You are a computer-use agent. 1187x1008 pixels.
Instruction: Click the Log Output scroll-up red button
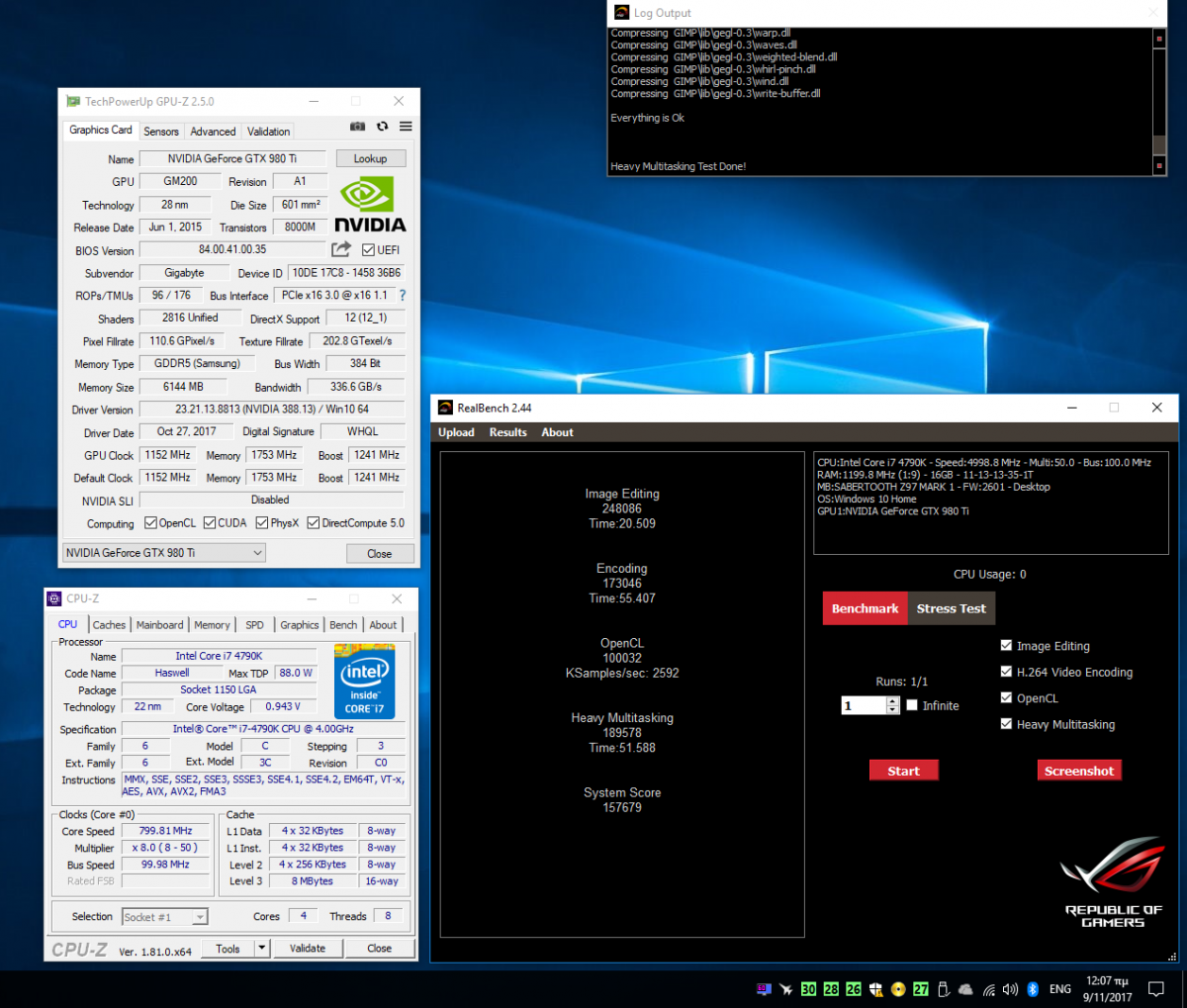coord(1159,39)
